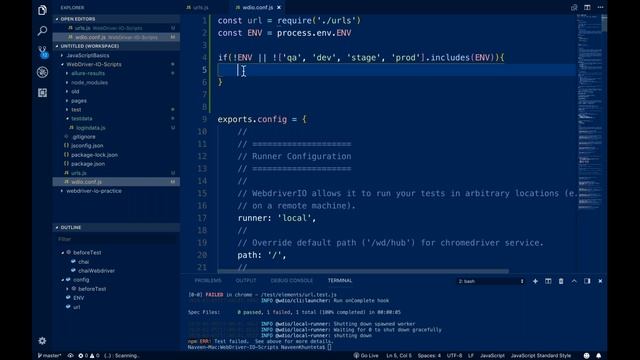Open the editor More Actions ellipsis menu
The width and height of the screenshot is (640, 360).
600,7
